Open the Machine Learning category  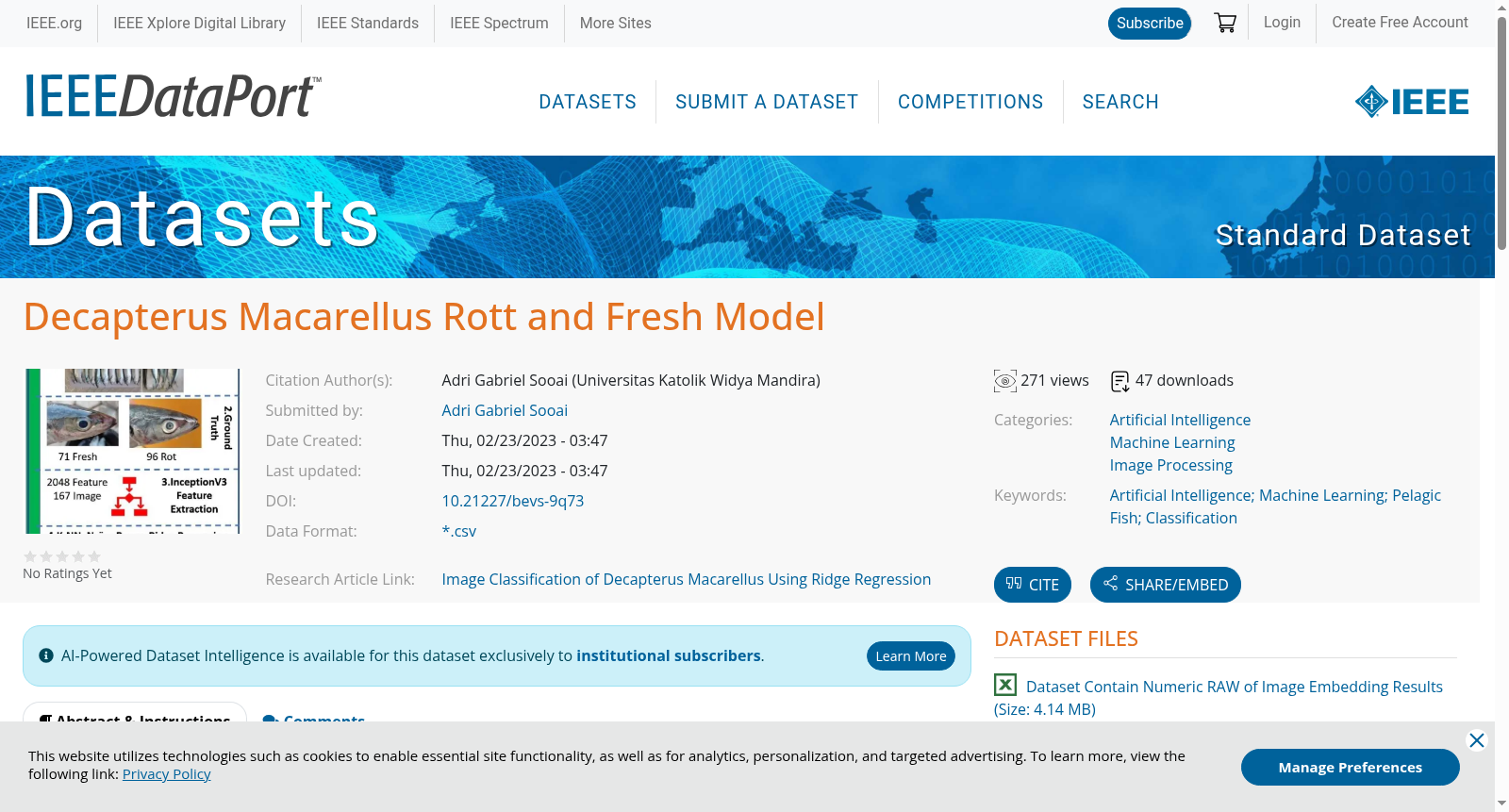point(1172,442)
